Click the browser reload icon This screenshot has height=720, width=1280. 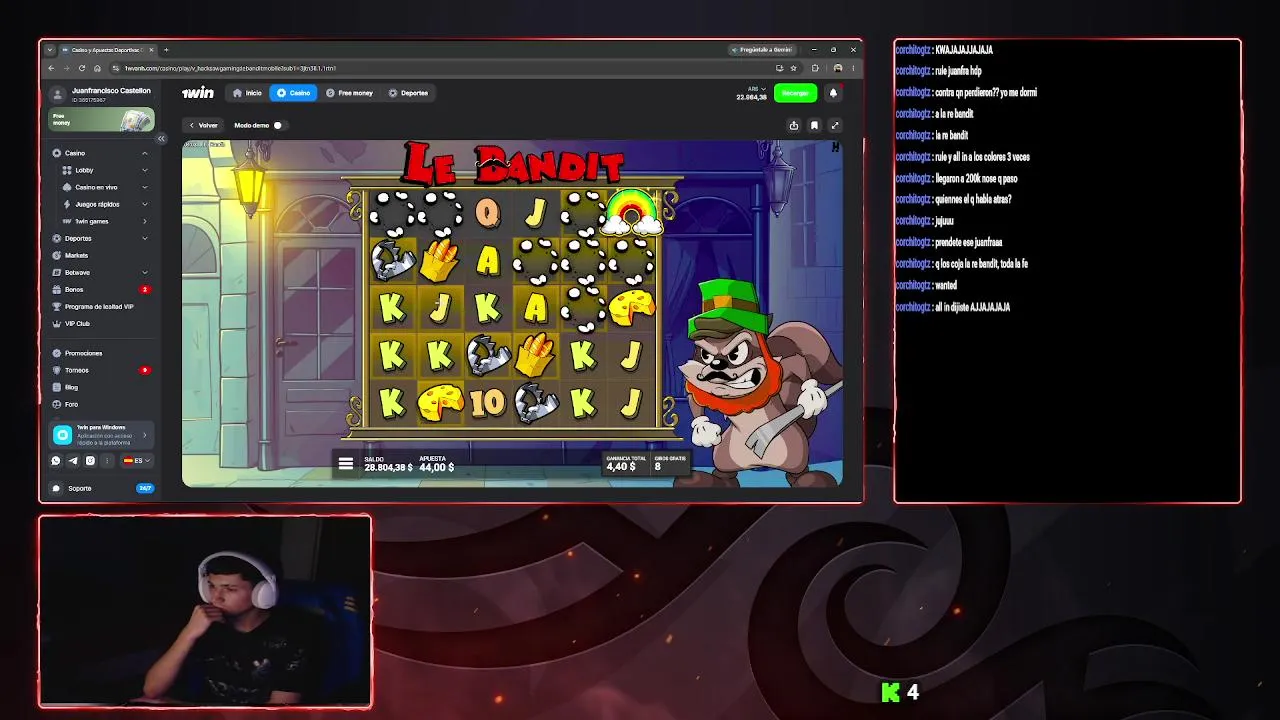[x=82, y=68]
